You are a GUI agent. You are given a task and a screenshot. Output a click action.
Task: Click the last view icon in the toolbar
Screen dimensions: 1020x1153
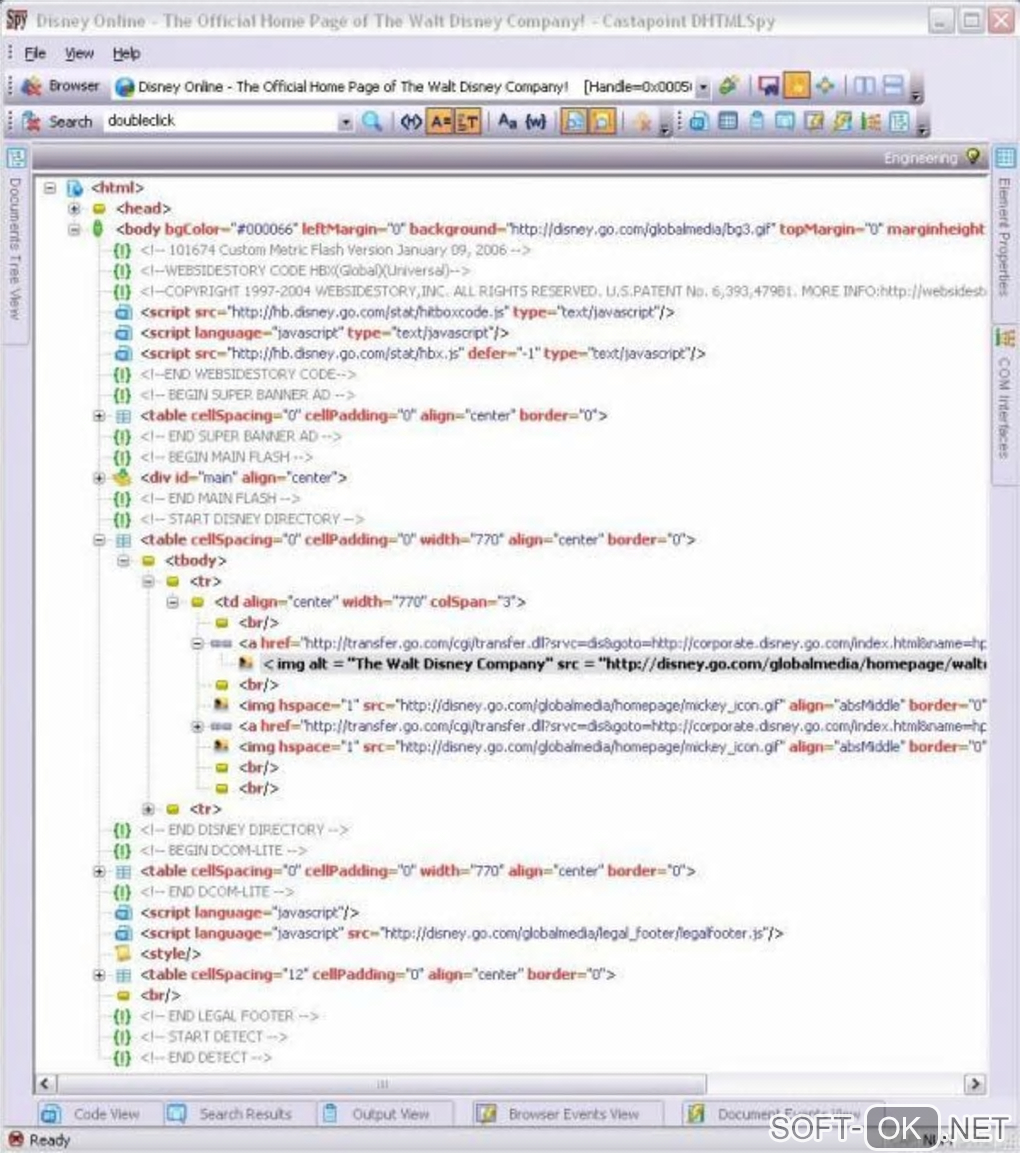pos(899,121)
